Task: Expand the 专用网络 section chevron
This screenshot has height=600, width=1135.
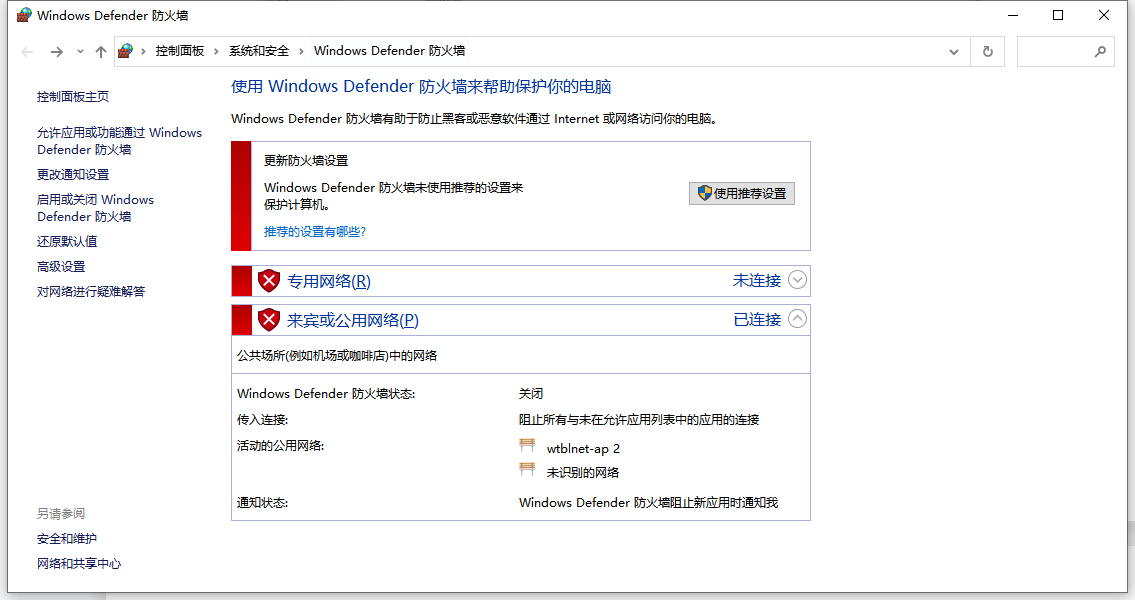Action: tap(797, 280)
